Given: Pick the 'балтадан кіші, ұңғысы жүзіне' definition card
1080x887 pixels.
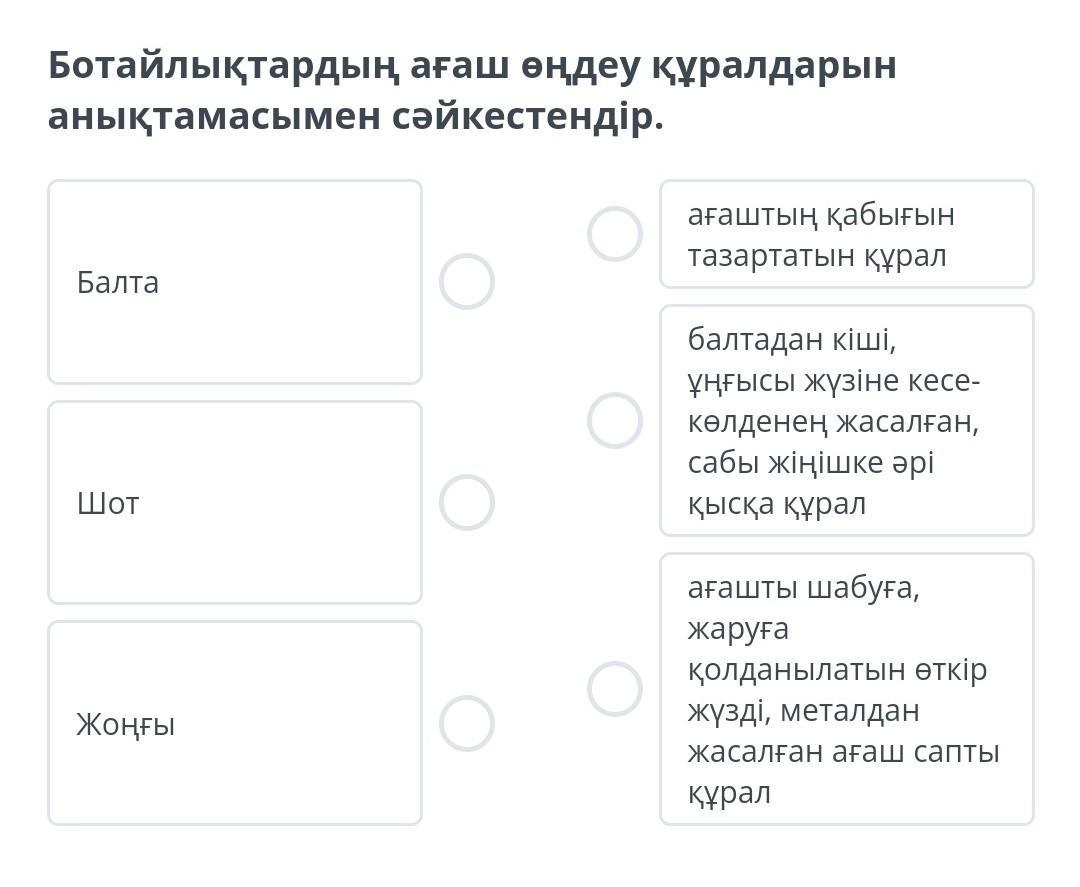Looking at the screenshot, I should point(846,420).
